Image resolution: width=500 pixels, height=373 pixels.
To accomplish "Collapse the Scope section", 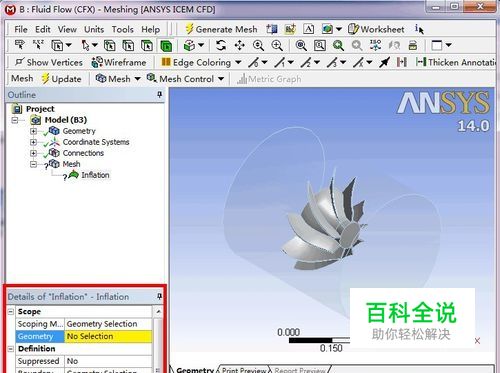I will click(11, 311).
